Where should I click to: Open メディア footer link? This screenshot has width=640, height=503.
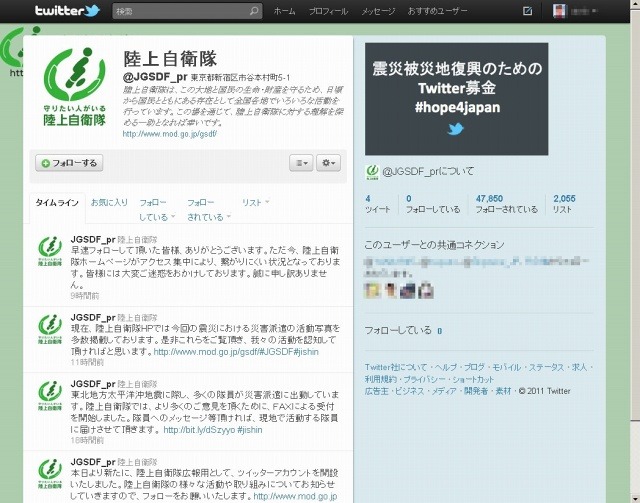[444, 391]
